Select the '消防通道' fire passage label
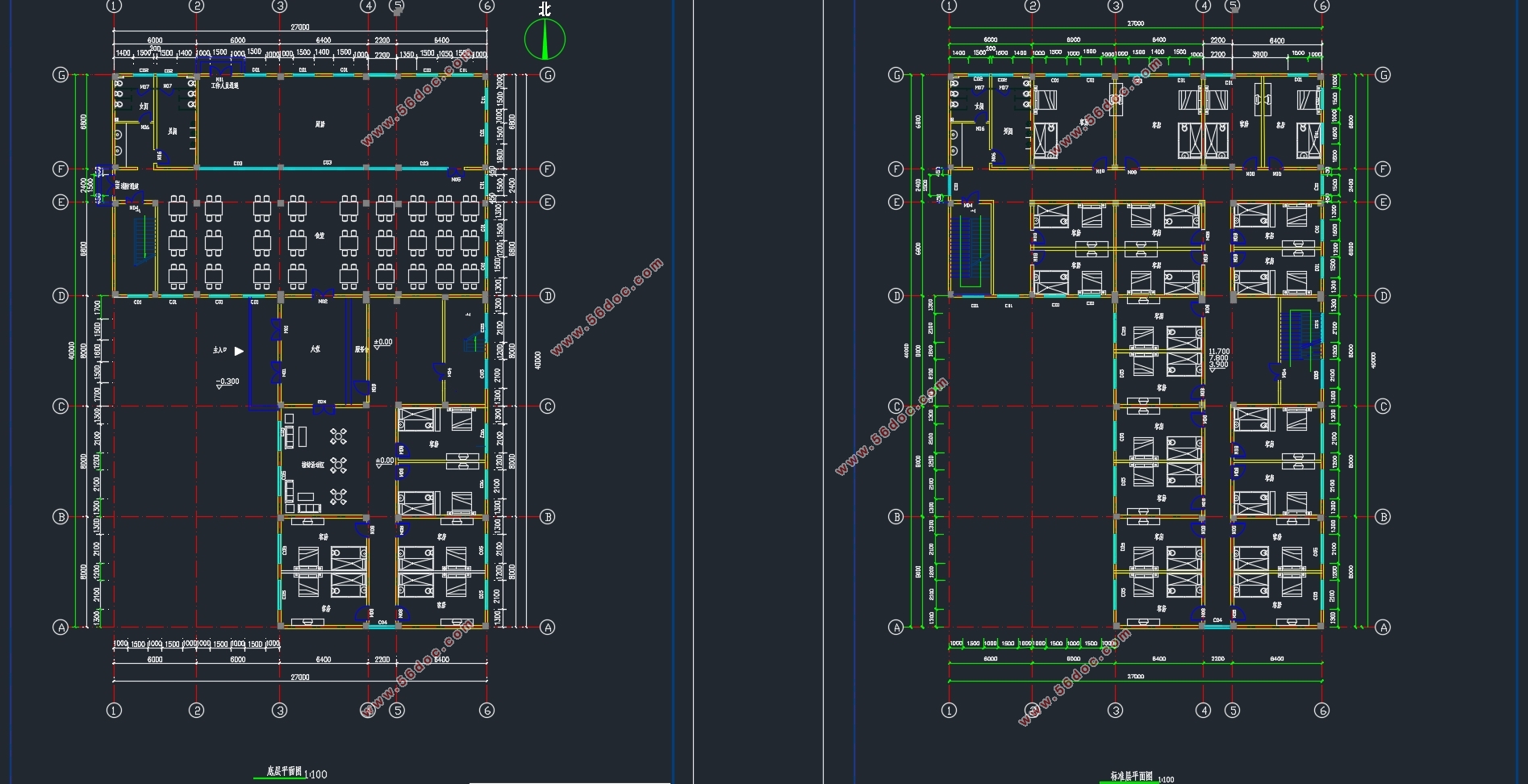 pyautogui.click(x=128, y=187)
